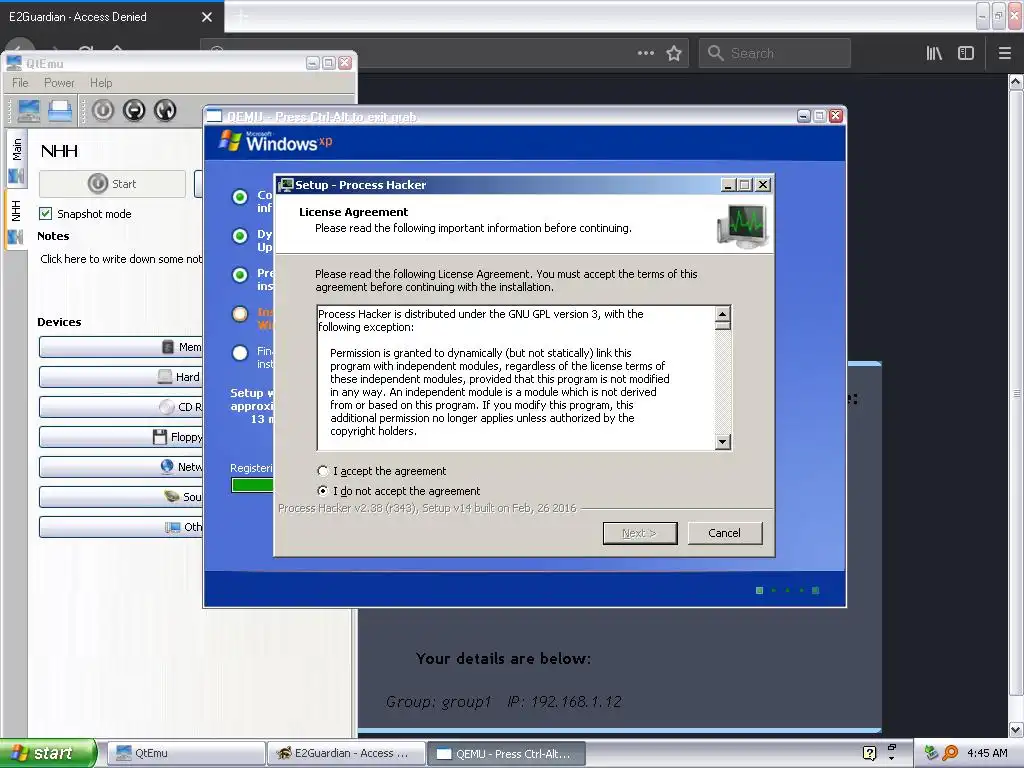Click the QEMU window title bar icon
This screenshot has width=1024, height=768.
click(214, 116)
